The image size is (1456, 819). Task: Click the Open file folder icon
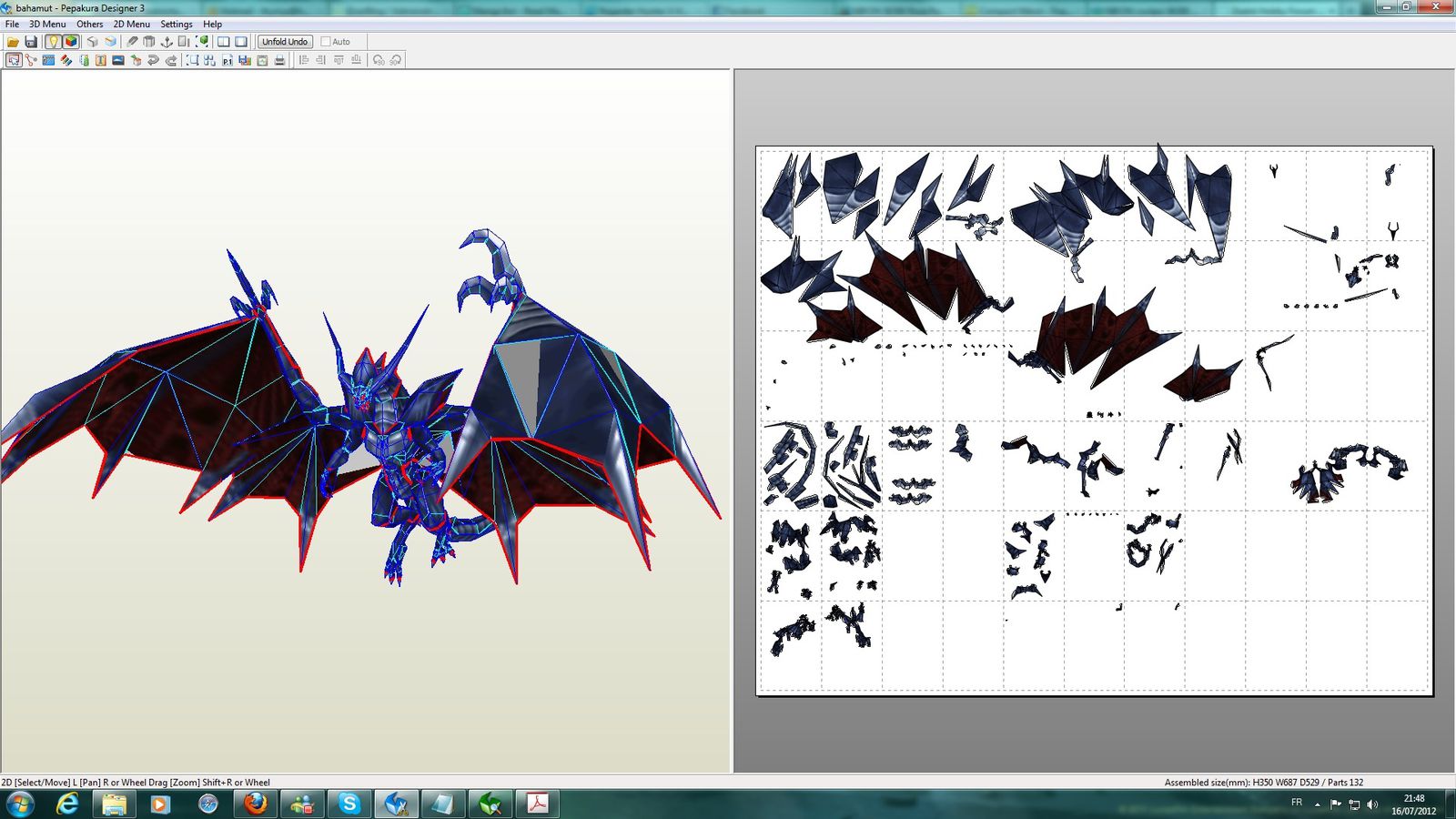(13, 42)
